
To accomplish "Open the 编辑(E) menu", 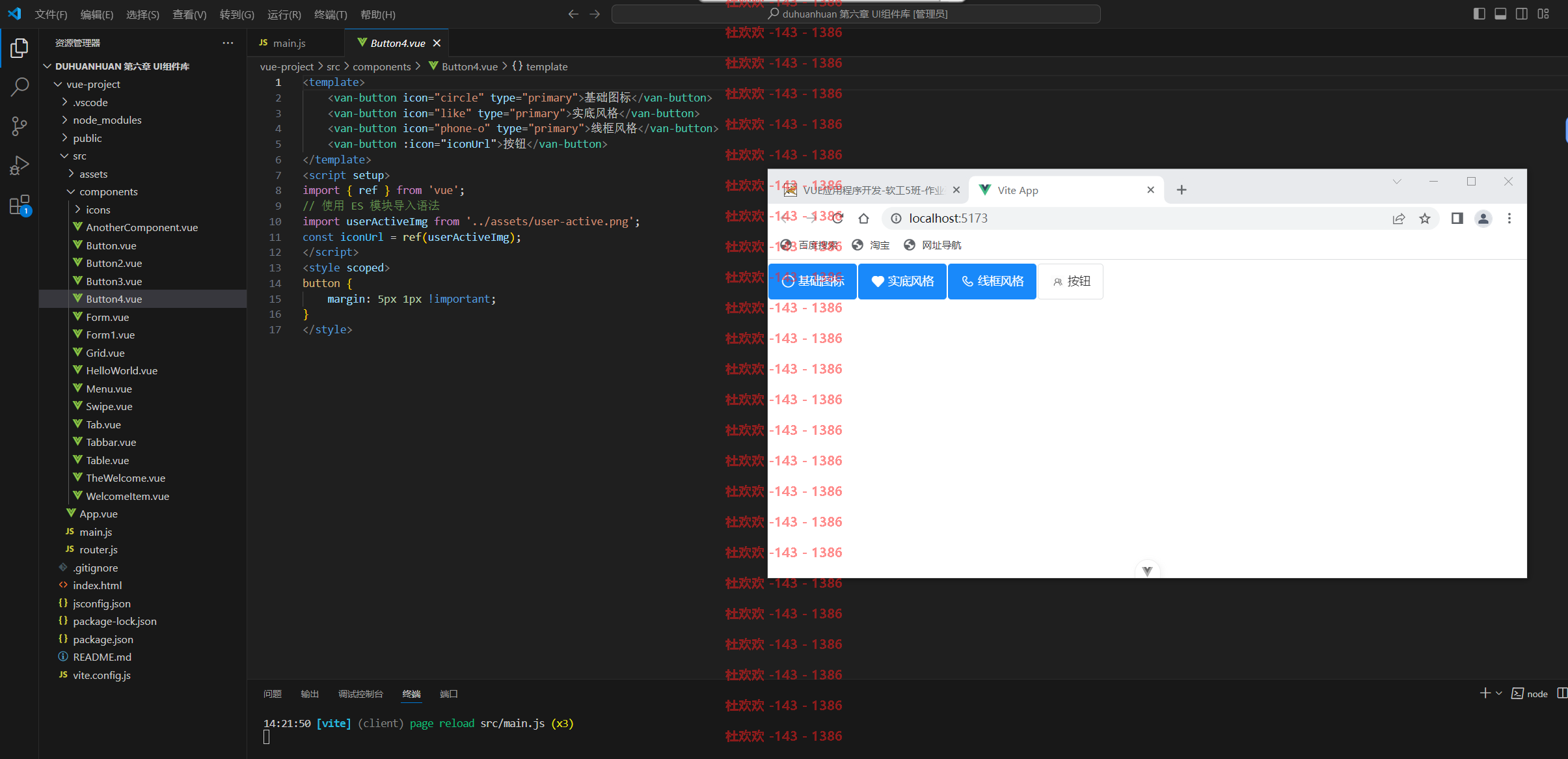I will pyautogui.click(x=97, y=14).
